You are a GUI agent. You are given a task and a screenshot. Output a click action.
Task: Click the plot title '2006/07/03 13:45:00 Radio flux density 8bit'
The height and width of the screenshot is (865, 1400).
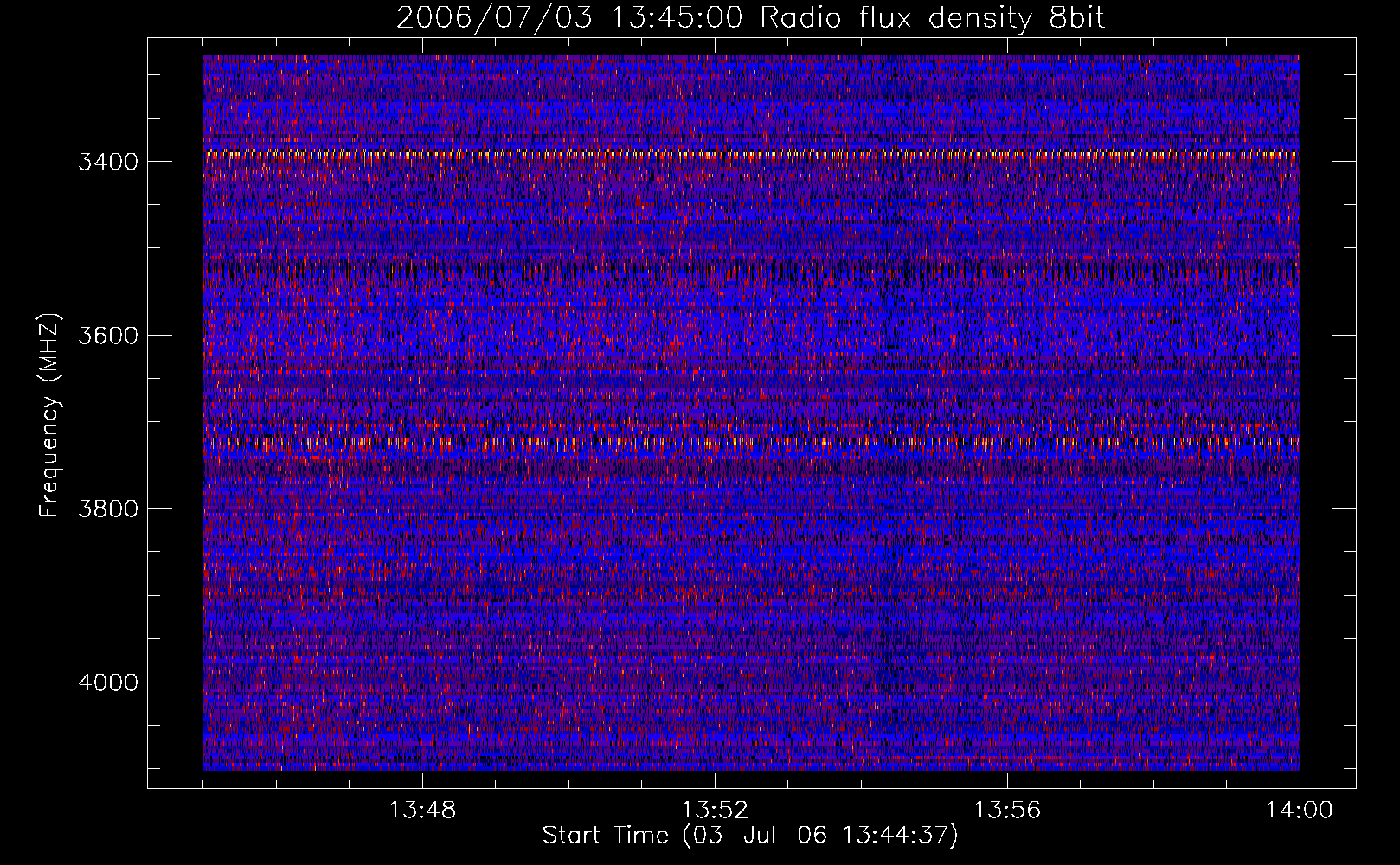click(x=750, y=18)
